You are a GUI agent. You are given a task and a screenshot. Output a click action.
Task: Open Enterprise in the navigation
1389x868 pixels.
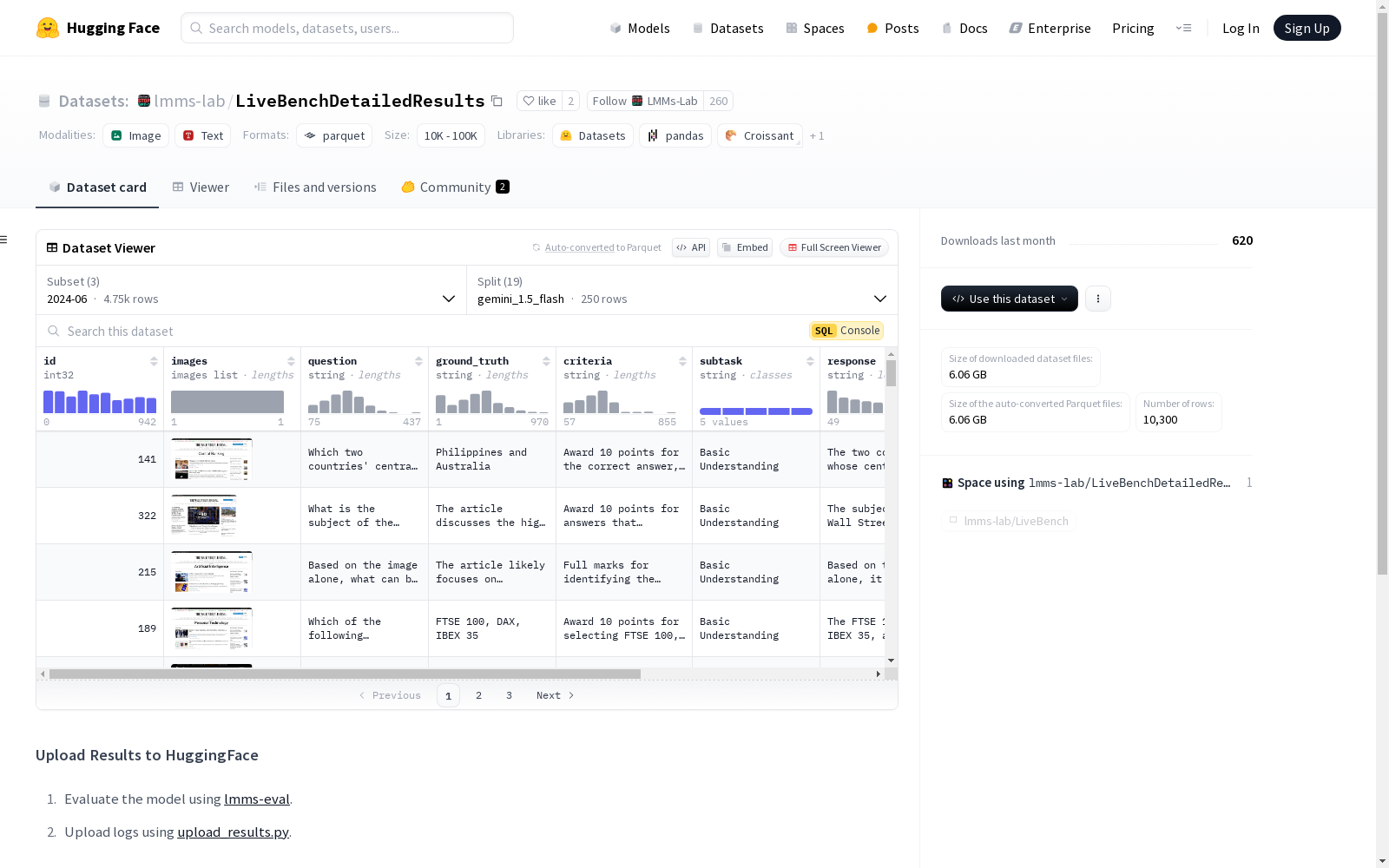click(1050, 28)
